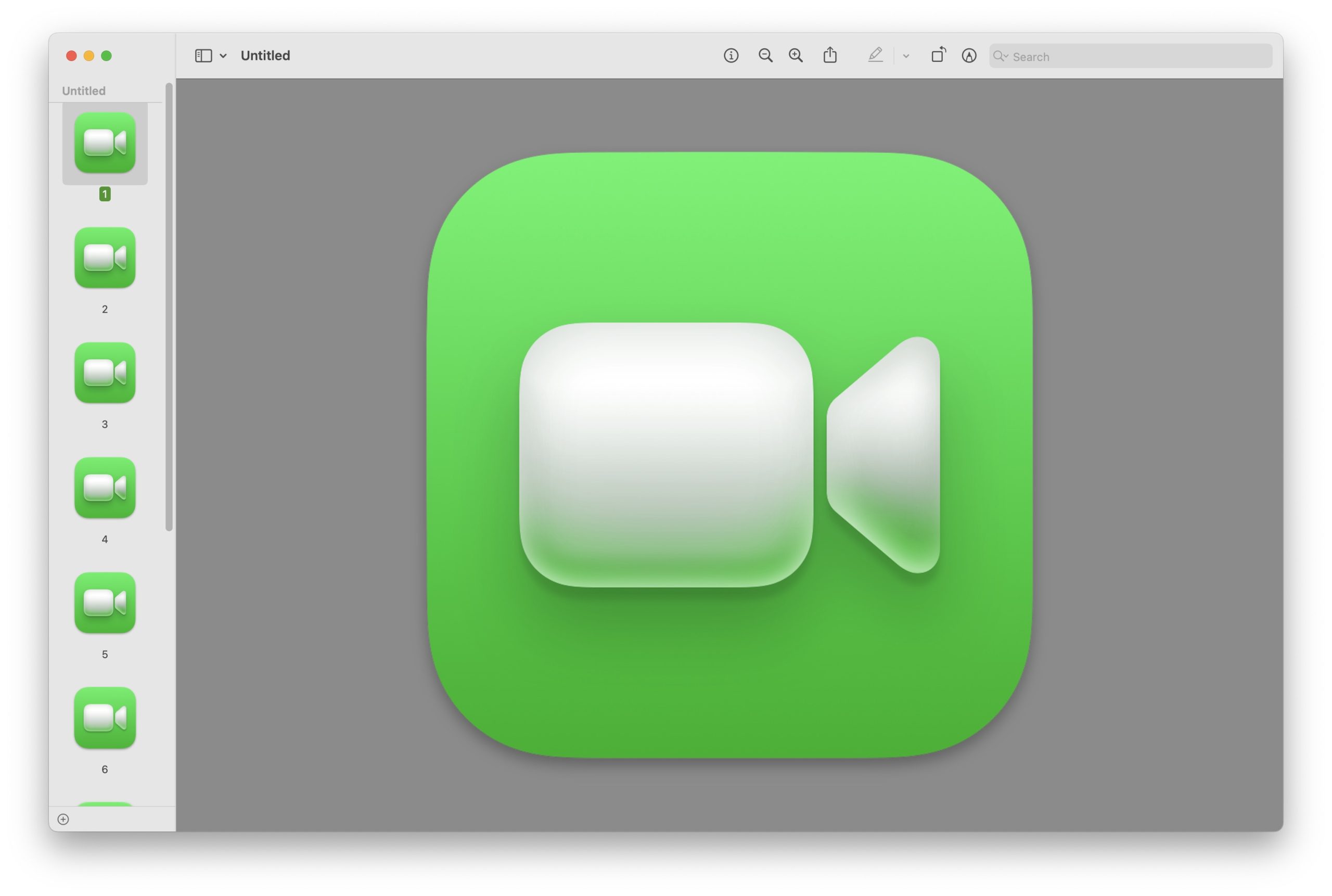Open the highlight color dropdown arrow
The image size is (1332, 896).
pyautogui.click(x=906, y=56)
